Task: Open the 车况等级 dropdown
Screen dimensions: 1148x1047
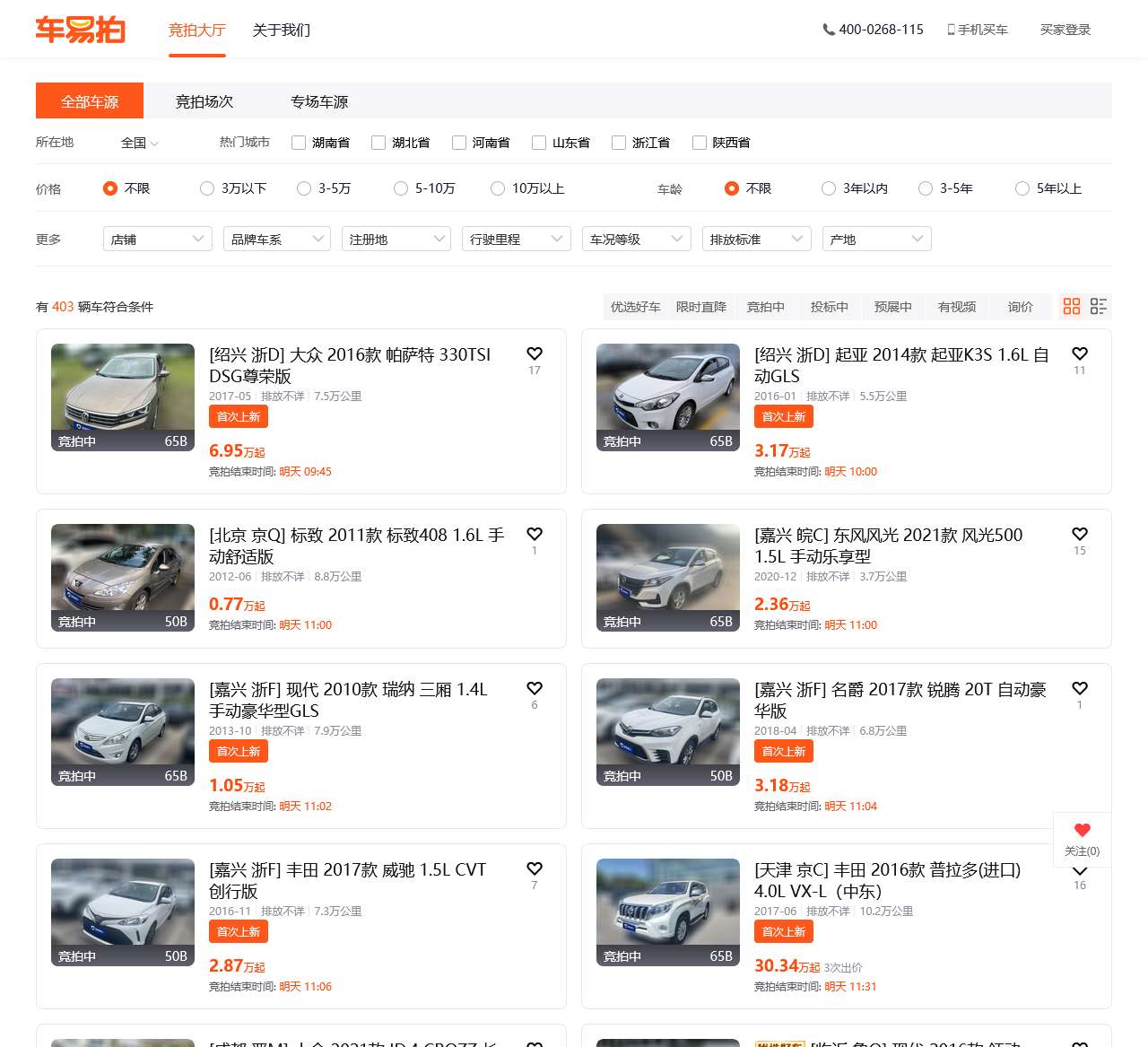Action: 637,239
